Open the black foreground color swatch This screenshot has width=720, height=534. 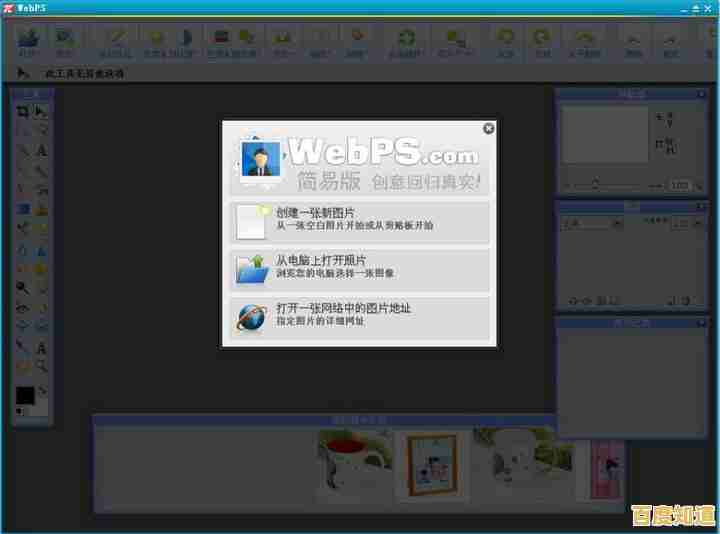[25, 397]
